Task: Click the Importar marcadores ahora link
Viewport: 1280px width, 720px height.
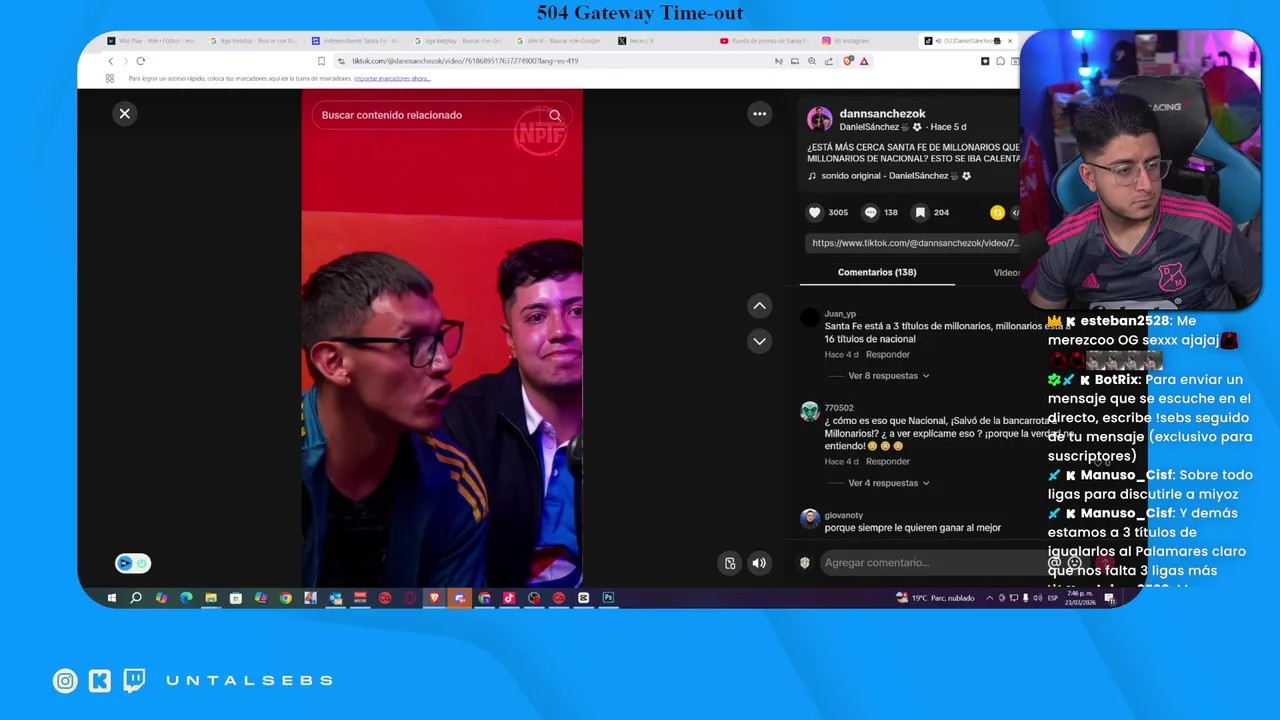Action: coord(392,78)
